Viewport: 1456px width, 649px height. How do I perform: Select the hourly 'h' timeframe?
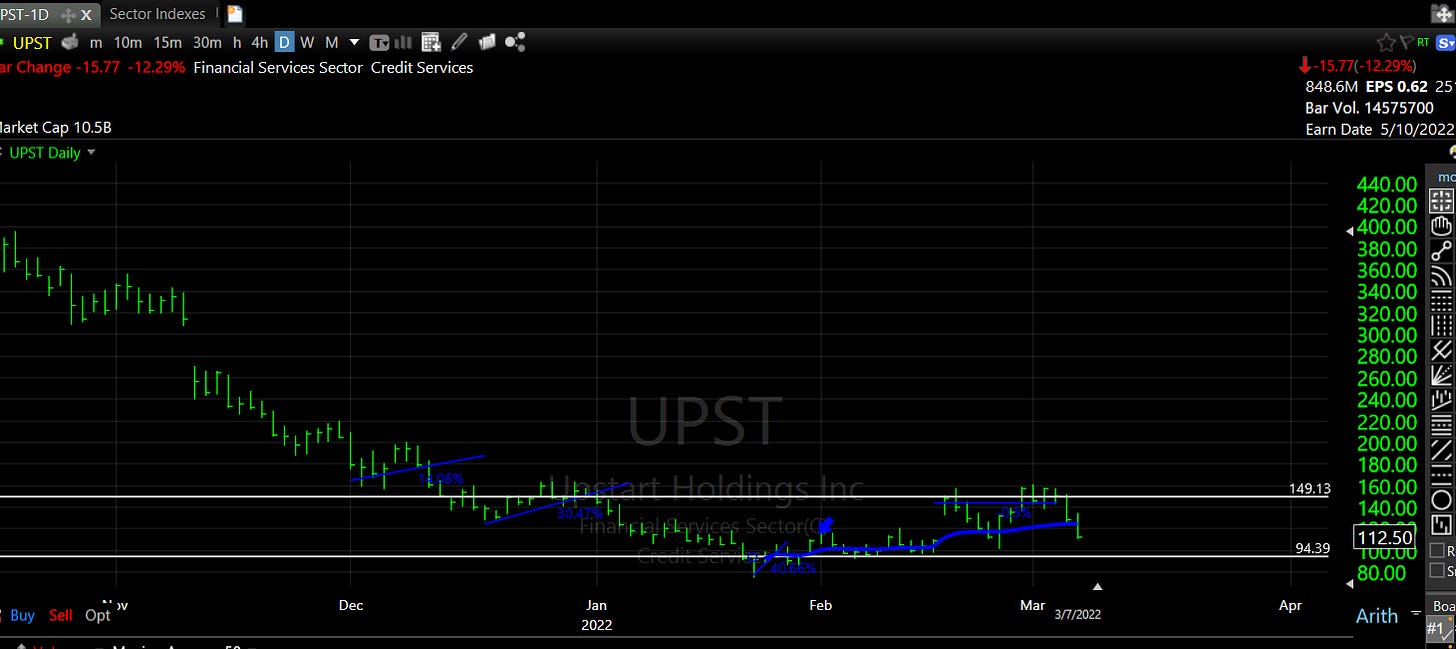click(x=237, y=42)
